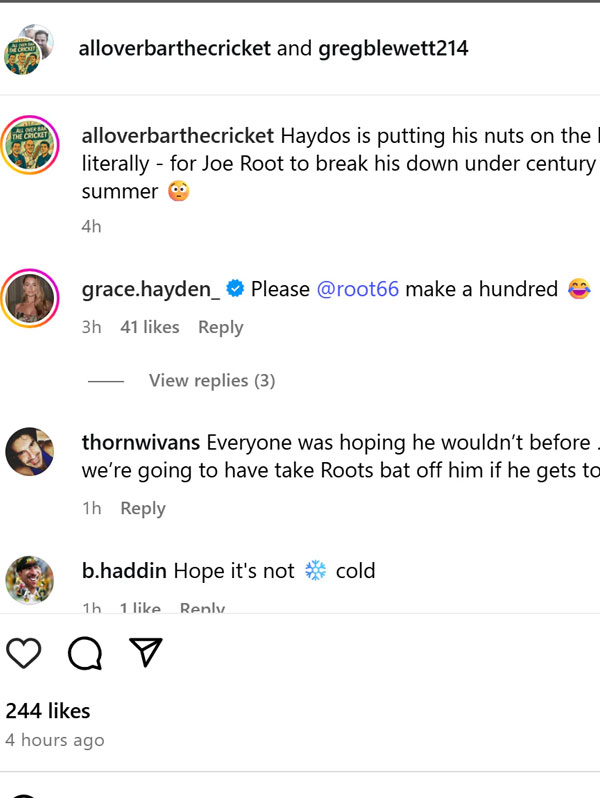The height and width of the screenshot is (800, 600).
Task: Open alloverbarthecricket profile from header
Action: 174,48
